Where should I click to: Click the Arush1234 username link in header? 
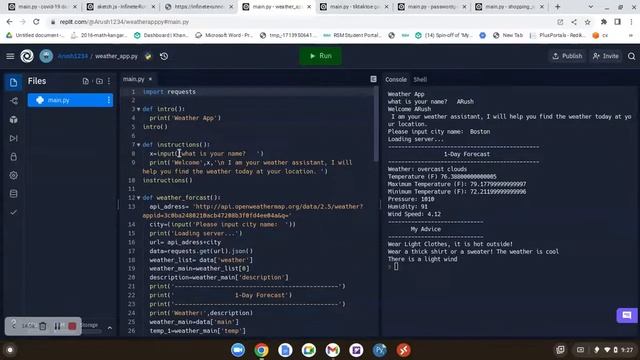[x=73, y=56]
